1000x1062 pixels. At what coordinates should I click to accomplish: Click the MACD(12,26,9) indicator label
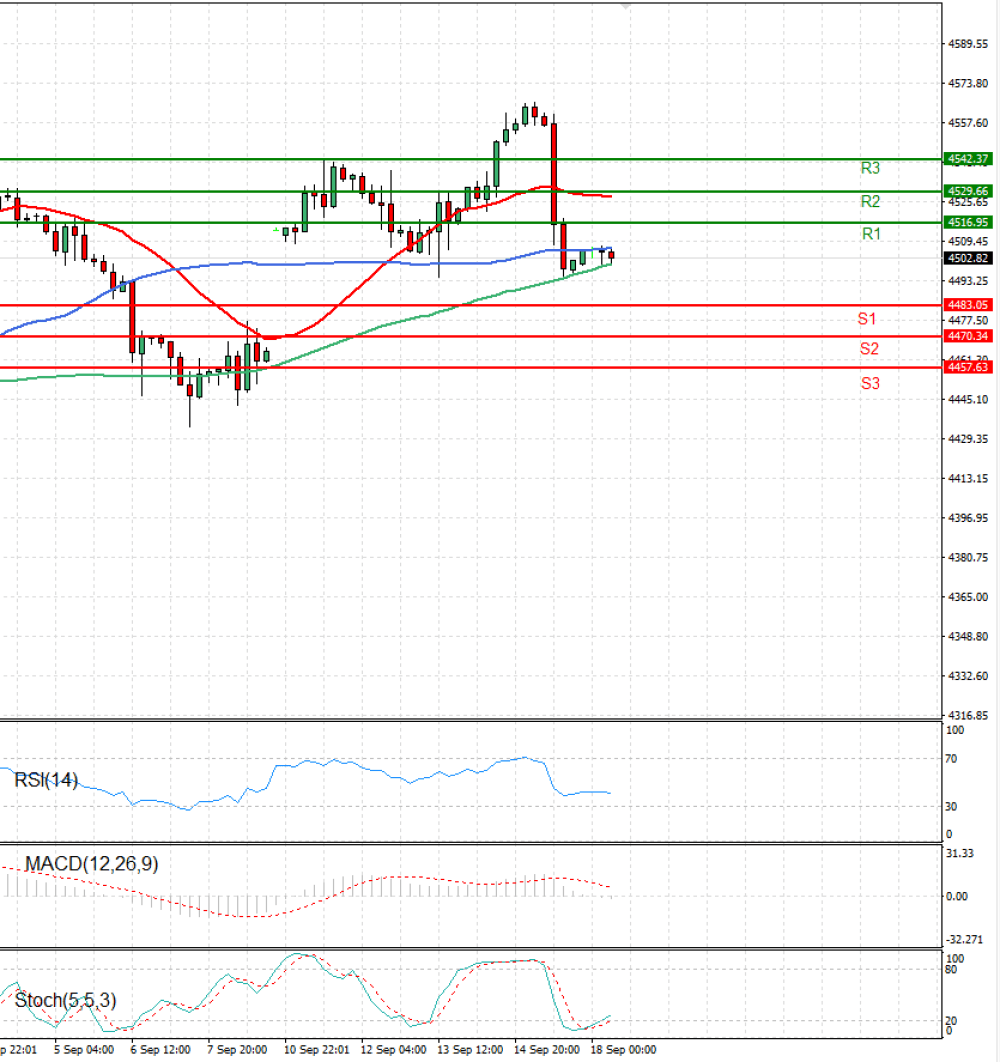91,864
